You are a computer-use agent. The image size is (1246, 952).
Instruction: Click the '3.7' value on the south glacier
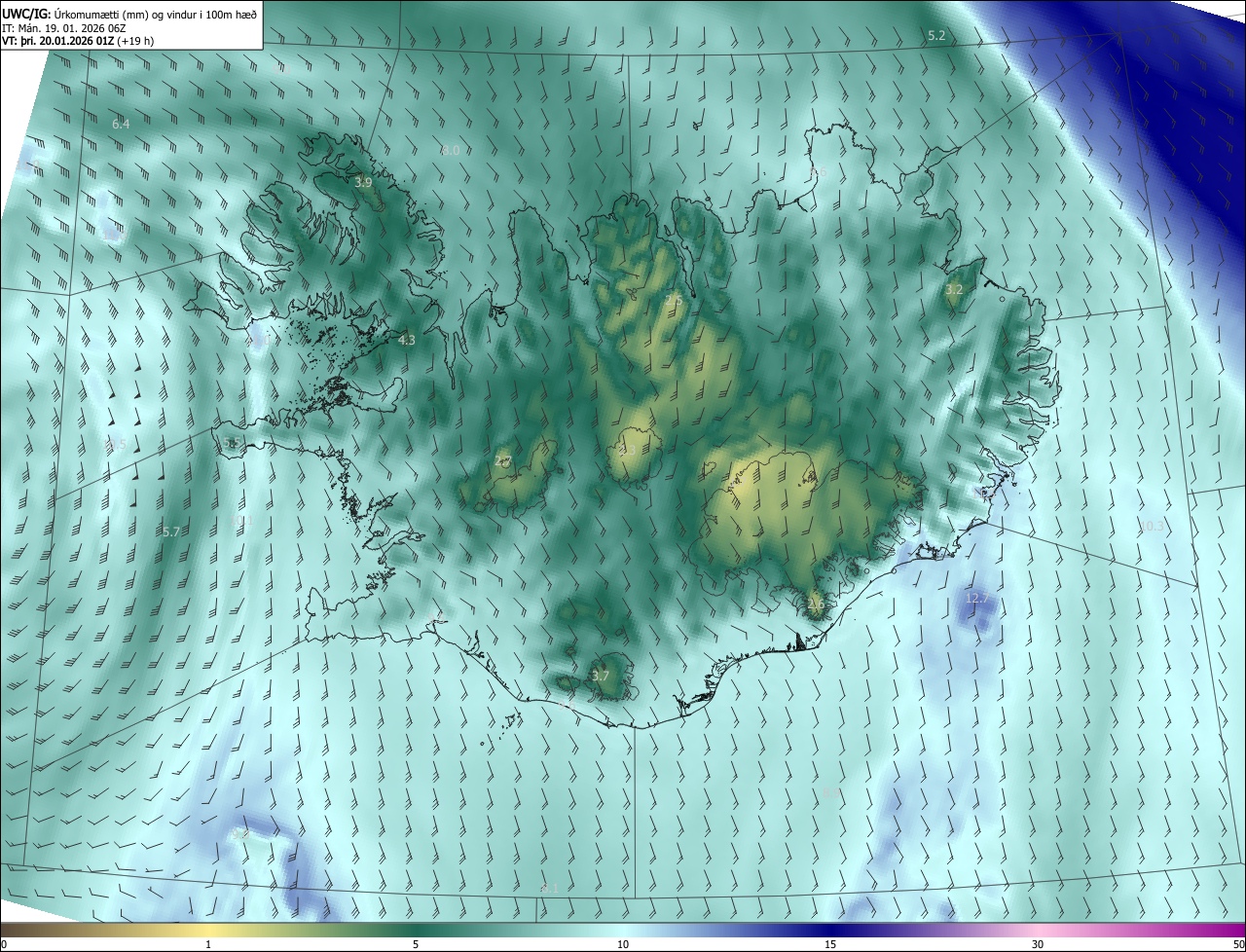point(601,676)
